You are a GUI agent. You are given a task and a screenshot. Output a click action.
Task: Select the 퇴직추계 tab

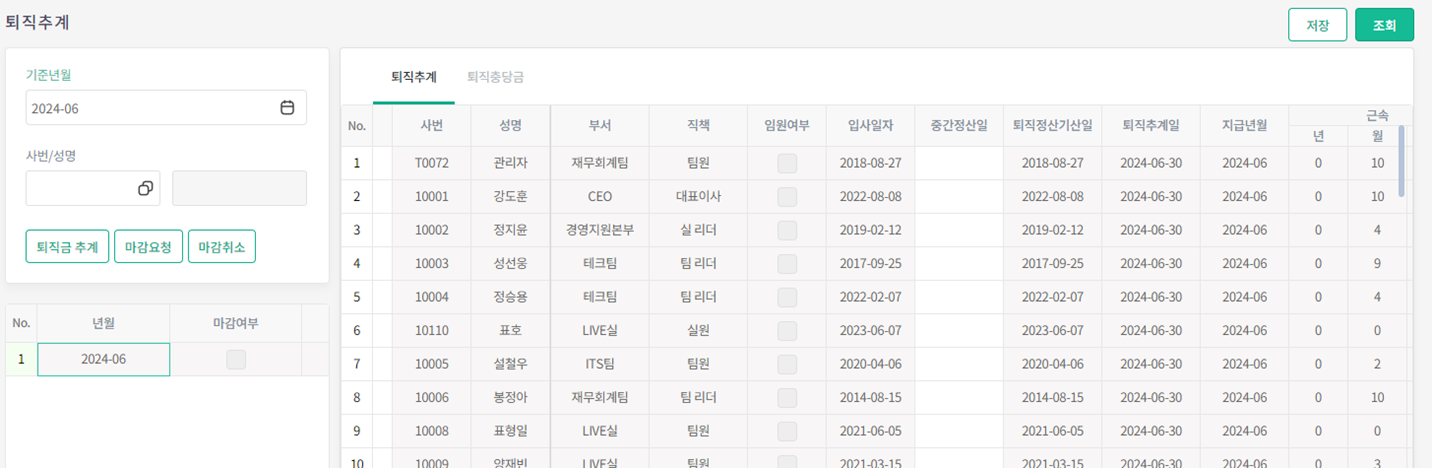point(413,76)
